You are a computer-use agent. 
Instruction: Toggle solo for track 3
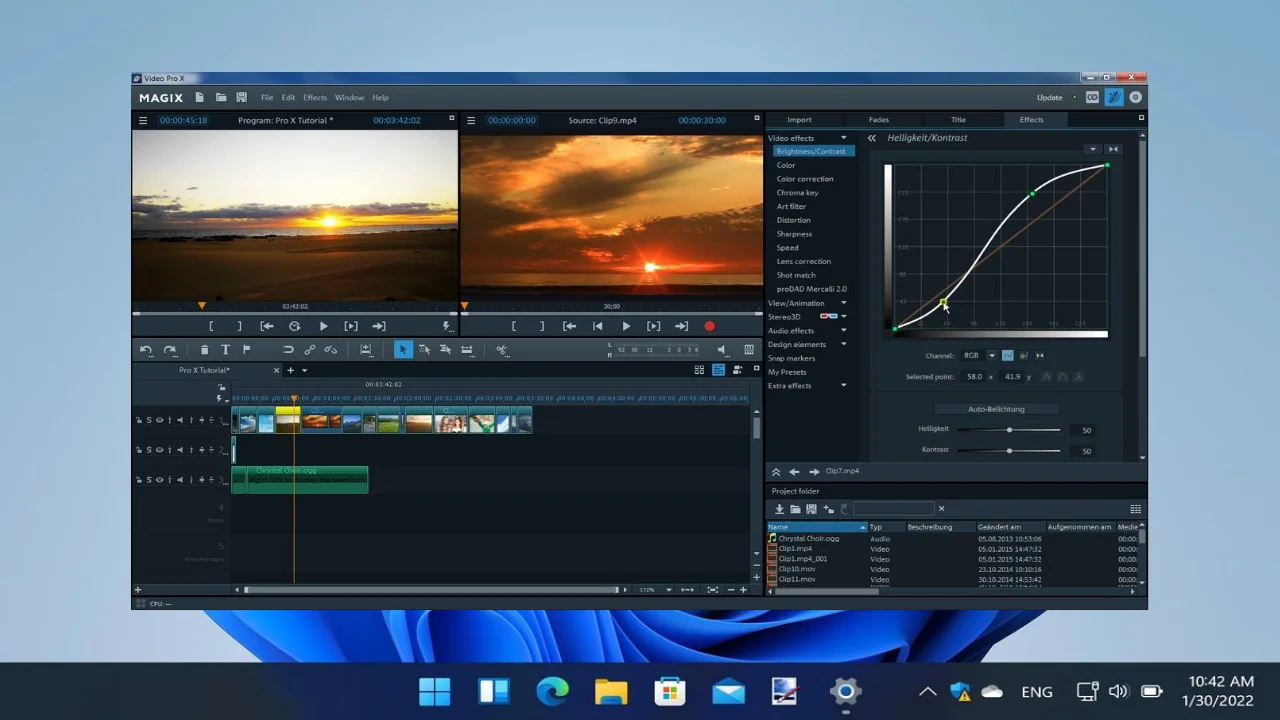[149, 480]
